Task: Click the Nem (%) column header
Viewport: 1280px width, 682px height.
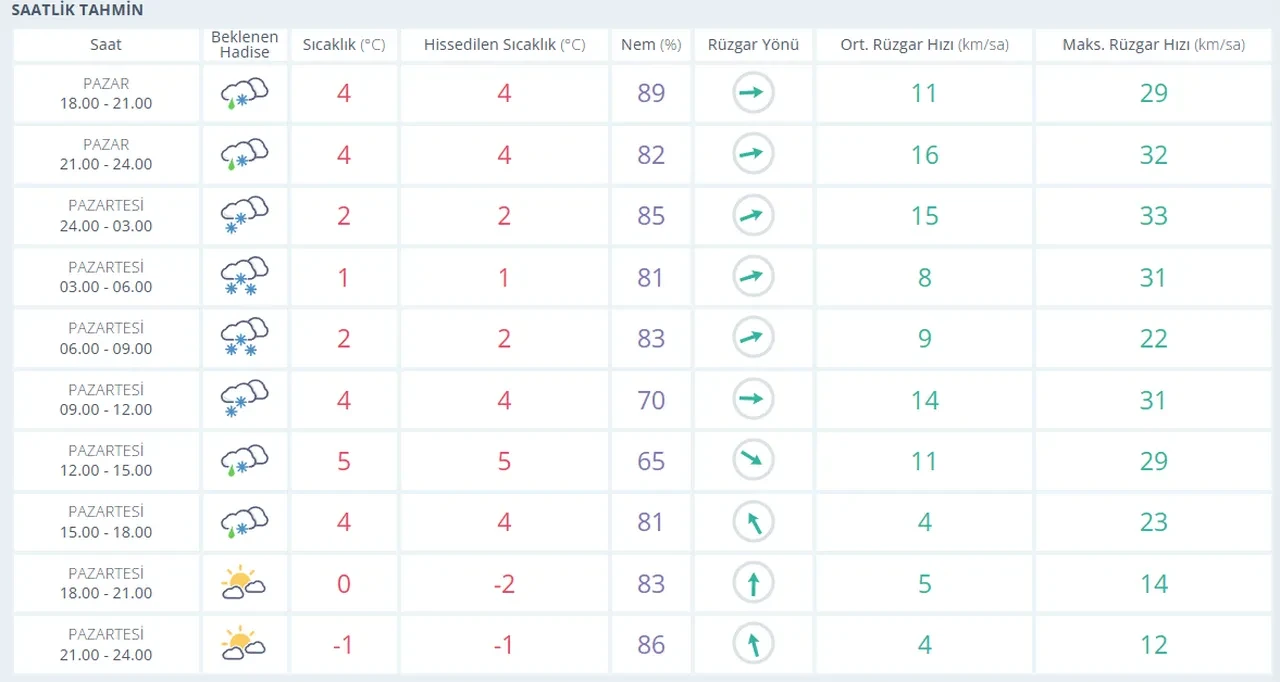Action: pos(651,45)
